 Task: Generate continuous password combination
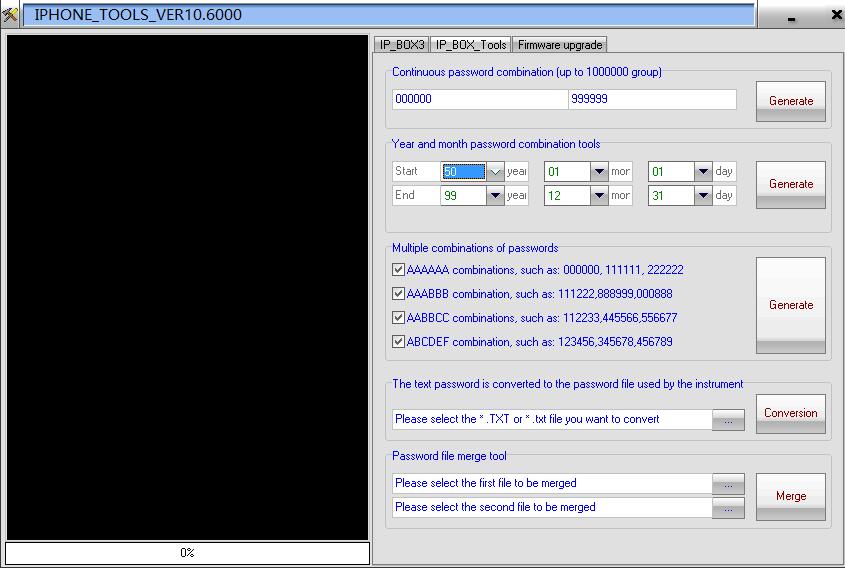coord(791,101)
